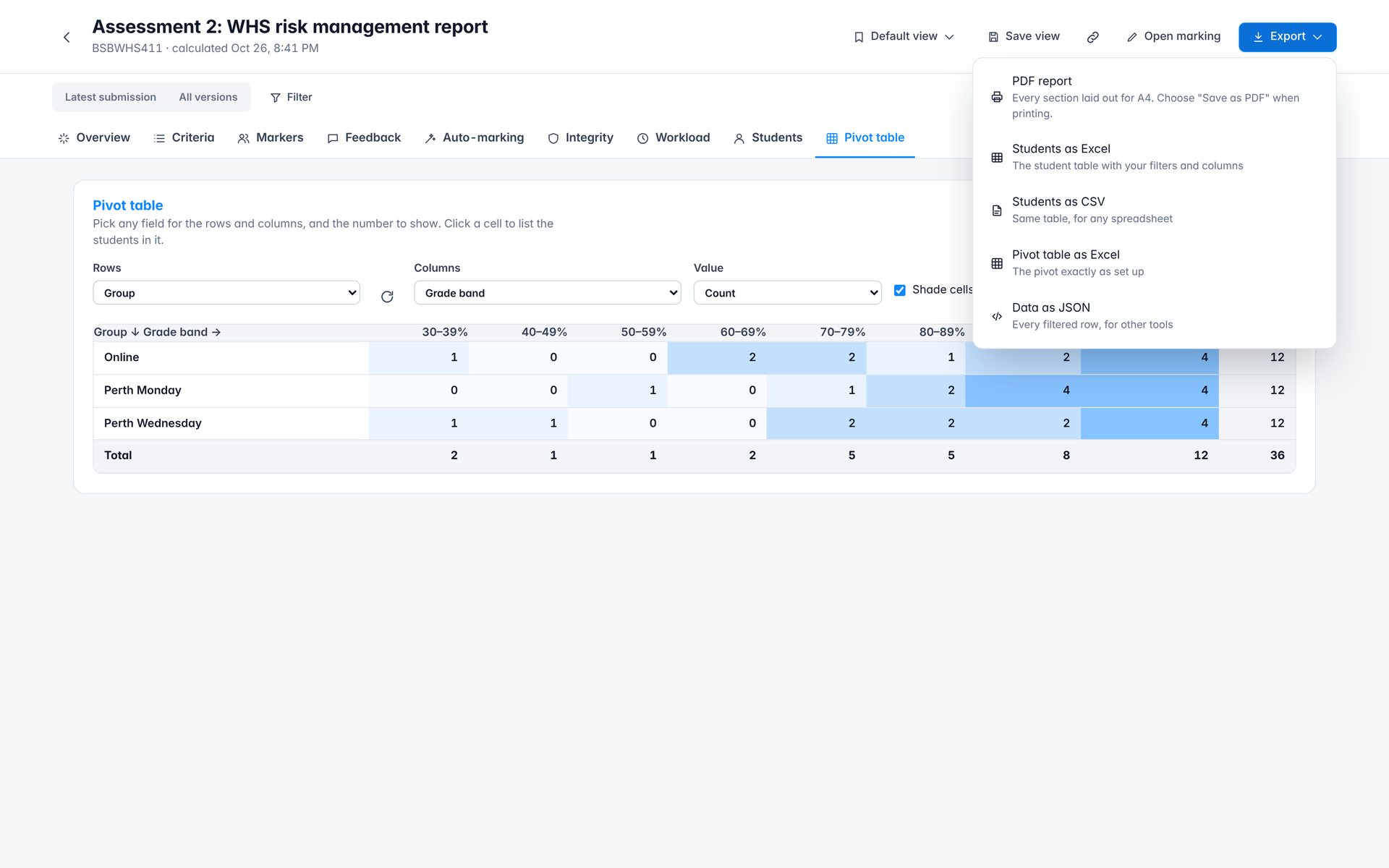This screenshot has height=868, width=1389.
Task: Toggle the Shade cells checkbox
Action: (x=900, y=290)
